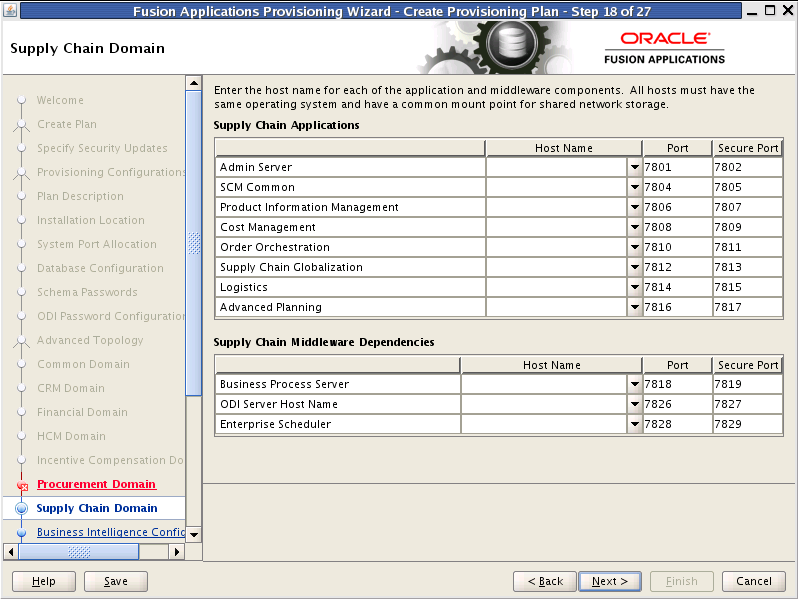Click the disabled Finish button
798x599 pixels.
pos(681,581)
